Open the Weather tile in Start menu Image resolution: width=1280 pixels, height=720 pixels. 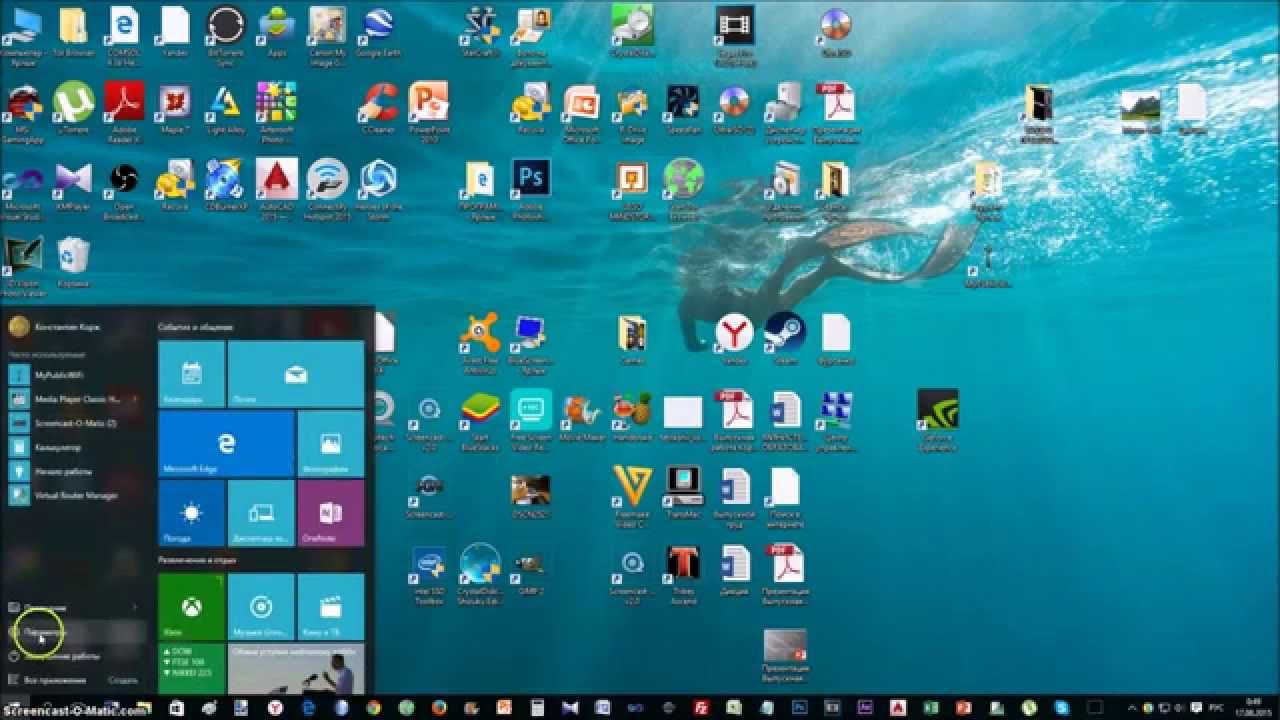click(191, 514)
